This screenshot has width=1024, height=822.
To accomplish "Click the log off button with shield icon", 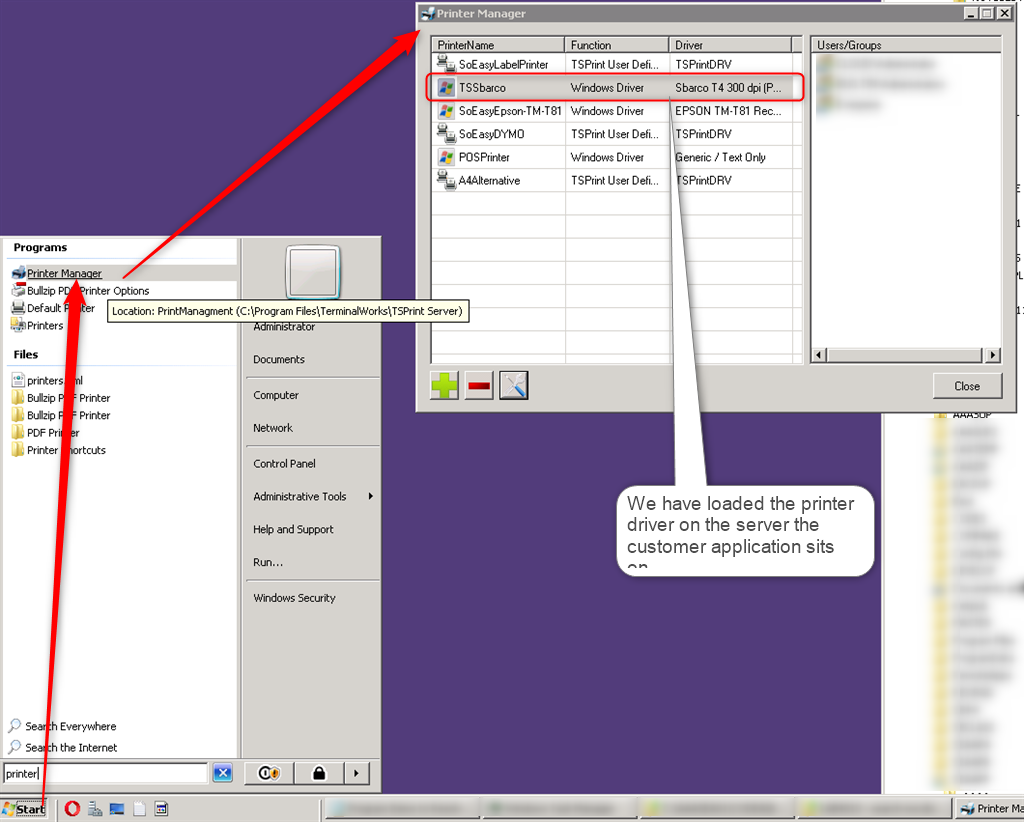I will (x=269, y=773).
